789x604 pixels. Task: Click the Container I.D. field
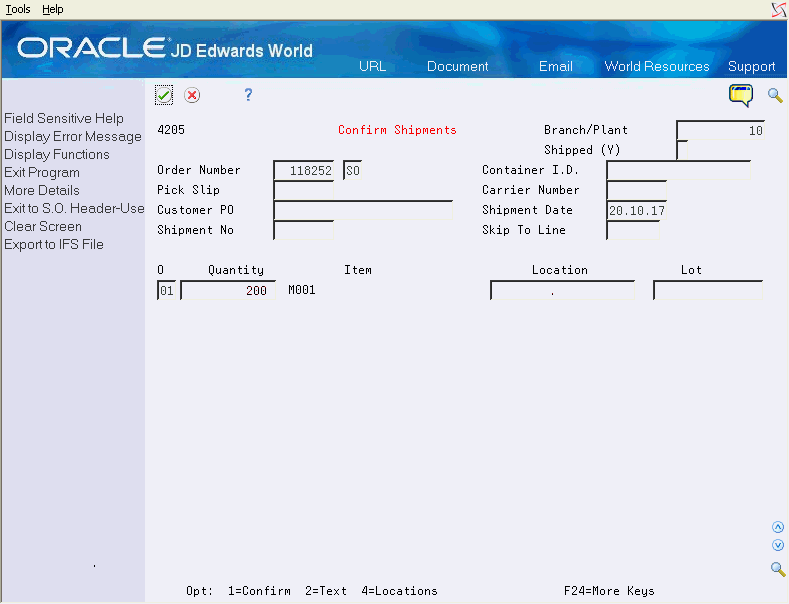[679, 170]
